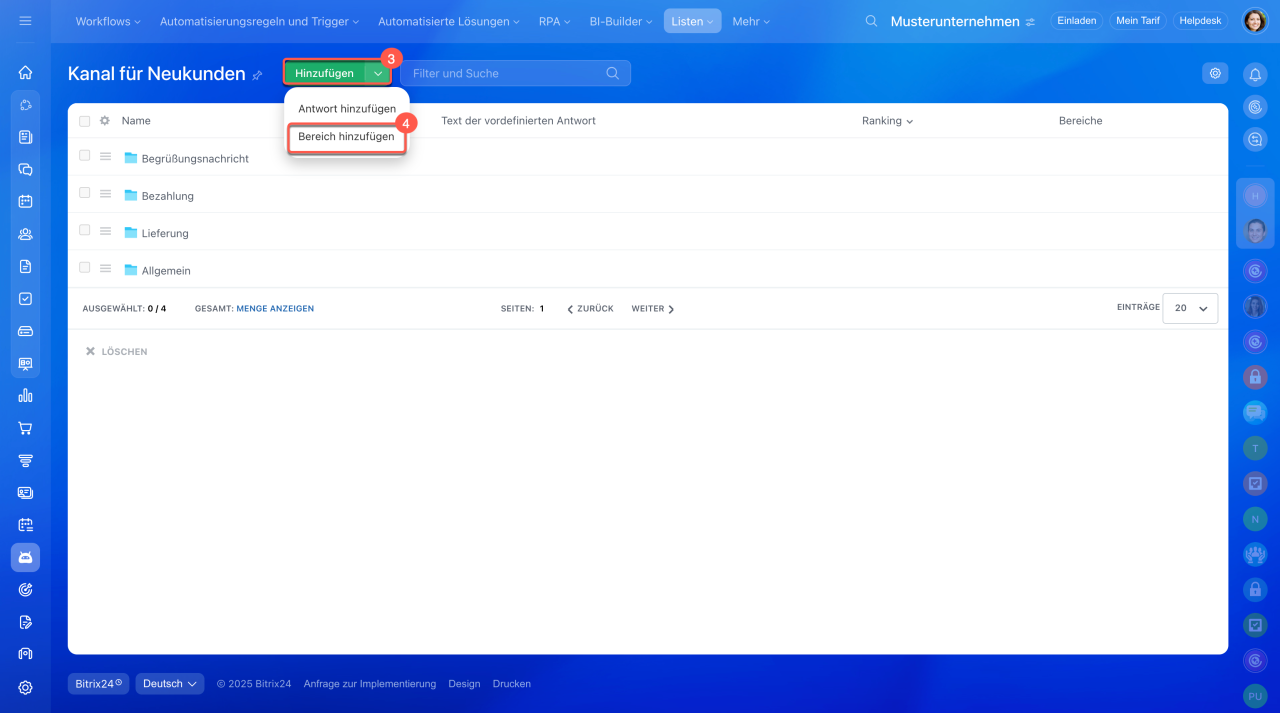Open the highlighted robot automation icon

tap(25, 557)
